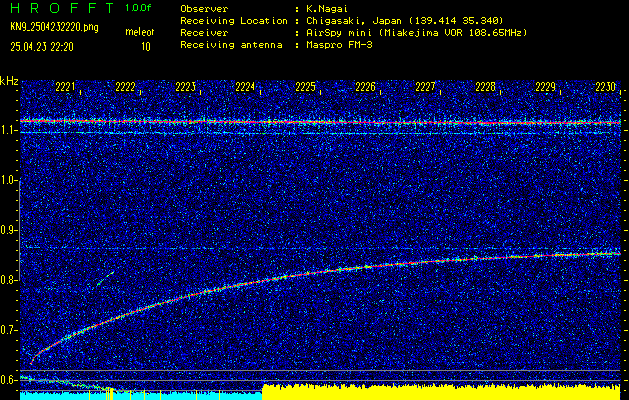Select AirSpy mini receiver description

click(416, 33)
